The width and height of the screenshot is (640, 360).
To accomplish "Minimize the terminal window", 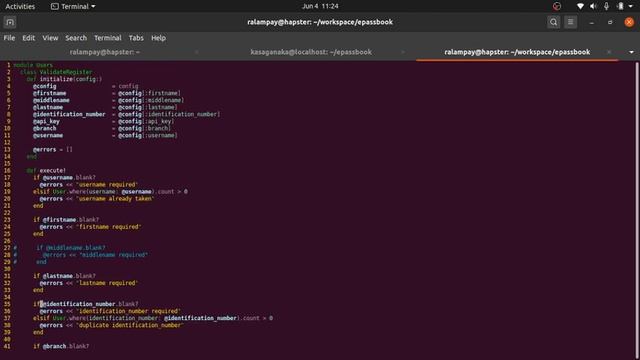I will coord(591,22).
